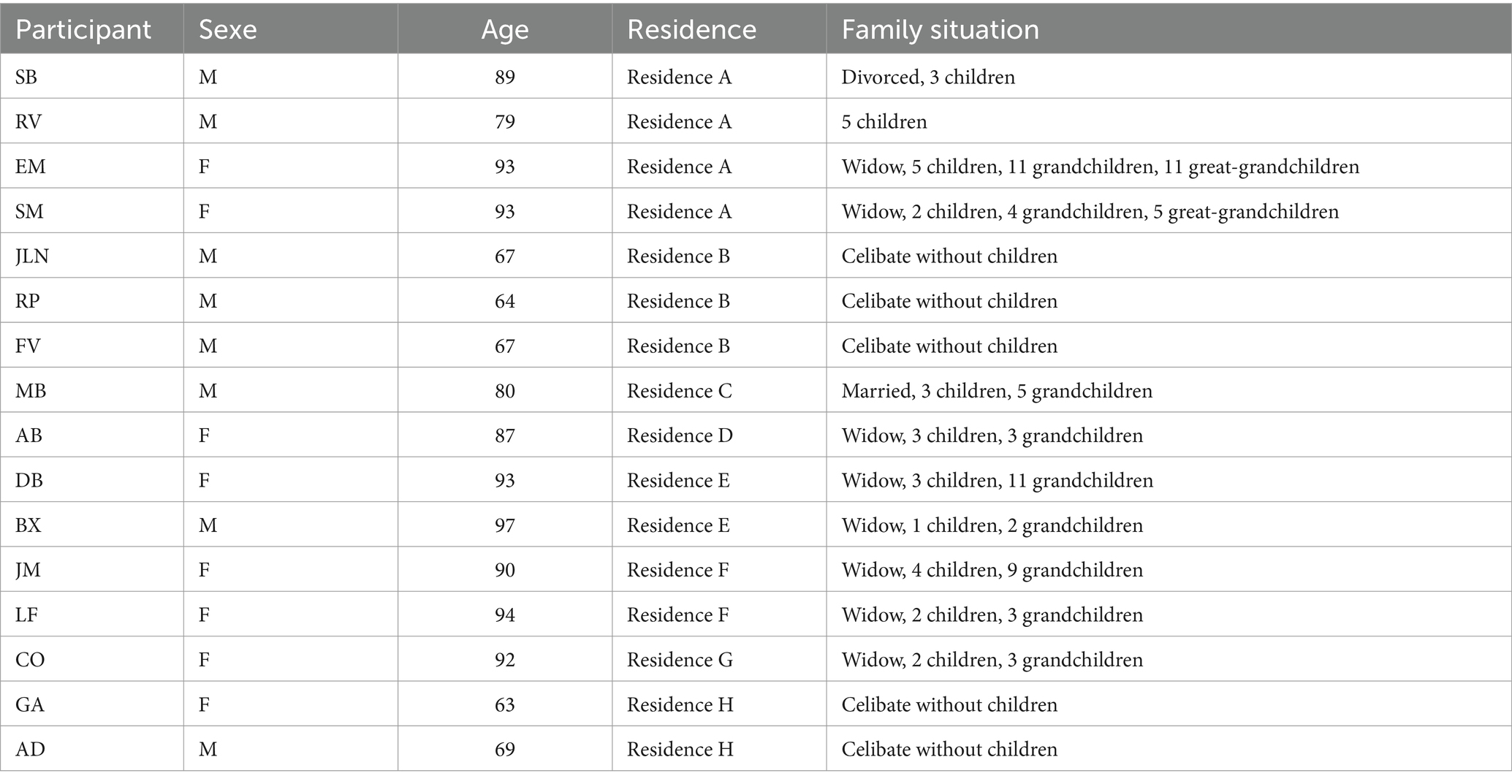Click age 79 in RV row
The image size is (1512, 784).
click(x=505, y=122)
